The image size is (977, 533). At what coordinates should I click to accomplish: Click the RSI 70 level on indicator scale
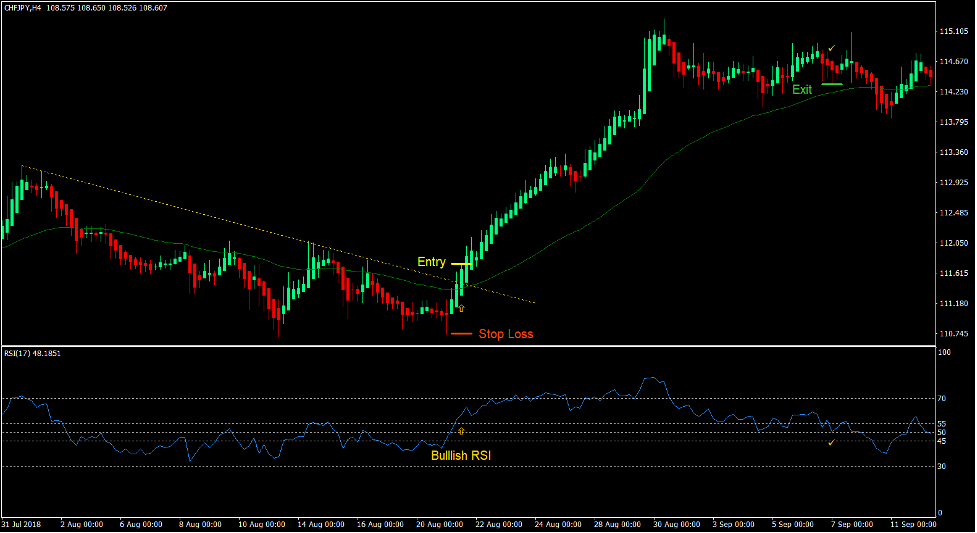pyautogui.click(x=943, y=398)
